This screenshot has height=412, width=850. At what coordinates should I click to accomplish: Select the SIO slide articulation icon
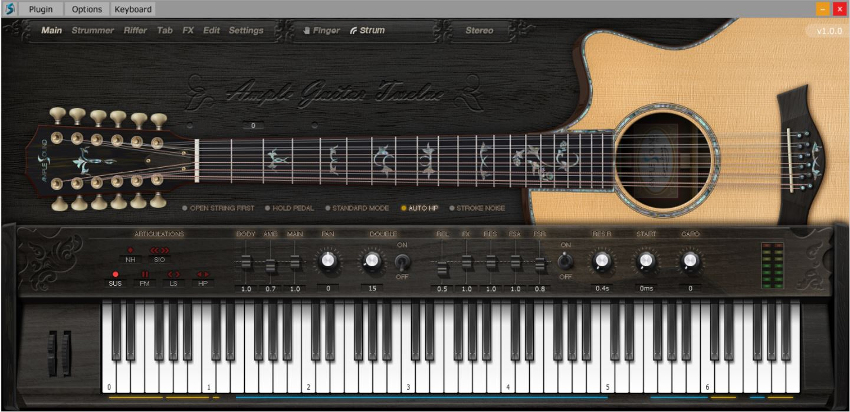point(159,255)
